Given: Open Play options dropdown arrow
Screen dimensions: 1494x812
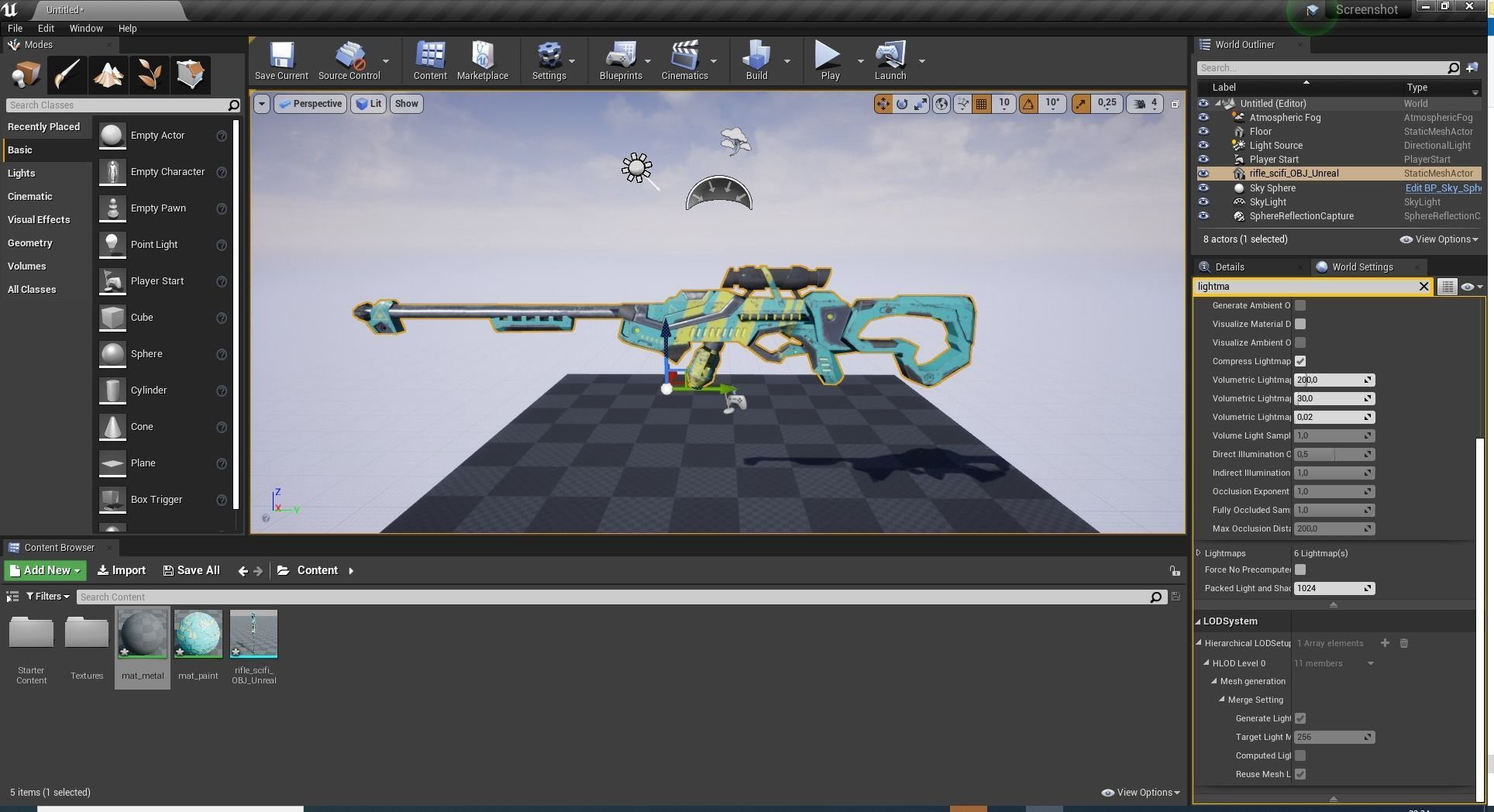Looking at the screenshot, I should click(x=860, y=61).
